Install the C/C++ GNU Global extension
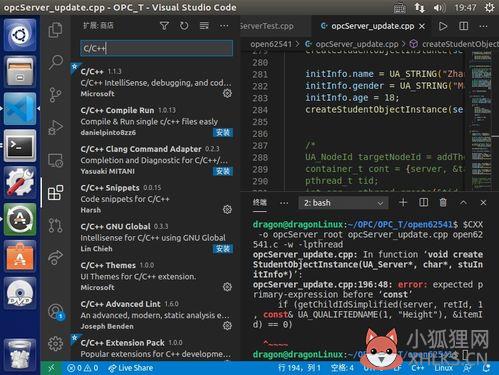 click(x=223, y=248)
